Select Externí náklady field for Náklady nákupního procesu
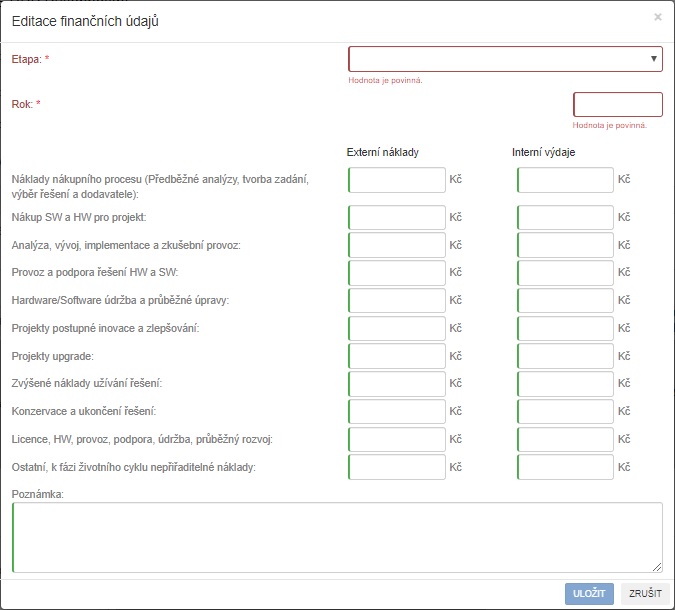Viewport: 675px width, 610px height. (397, 180)
